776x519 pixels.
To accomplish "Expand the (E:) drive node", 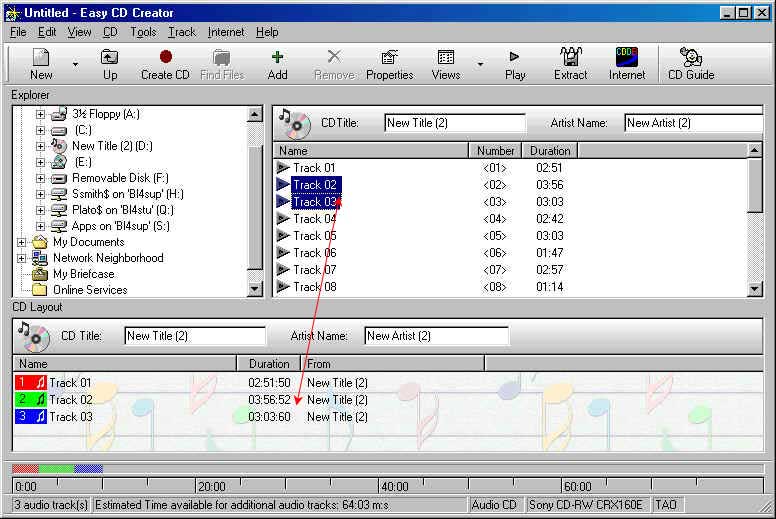I will (41, 162).
